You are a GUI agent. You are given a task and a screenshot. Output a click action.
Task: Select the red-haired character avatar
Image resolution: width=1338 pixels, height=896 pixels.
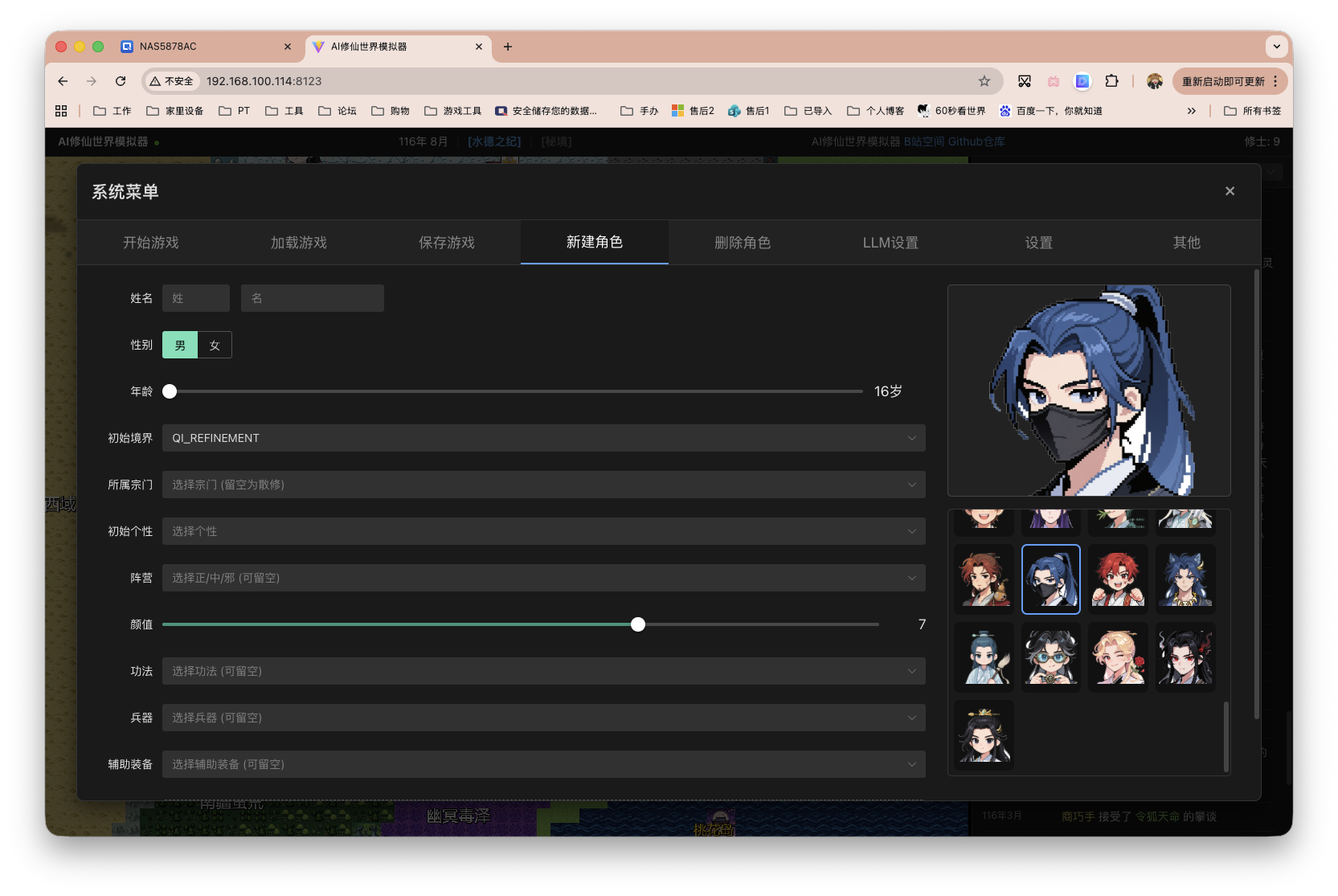coord(1118,579)
